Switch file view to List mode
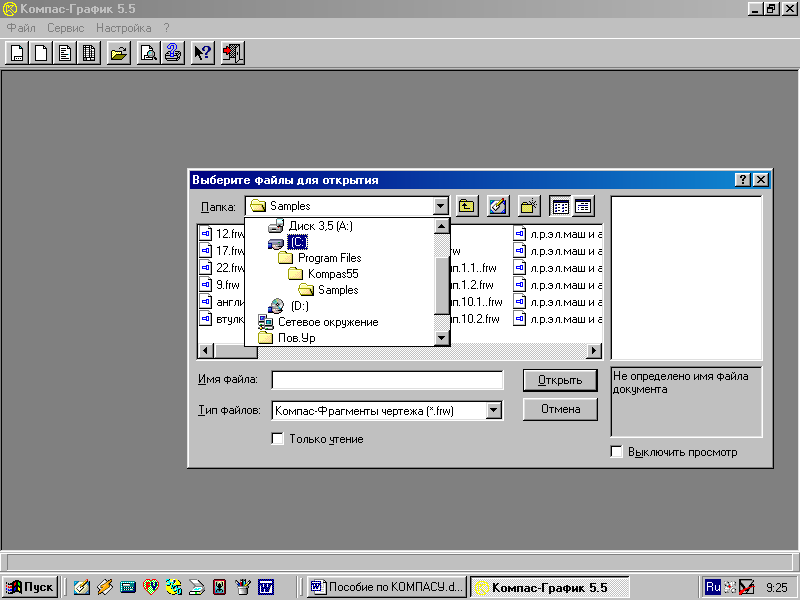 pos(561,206)
